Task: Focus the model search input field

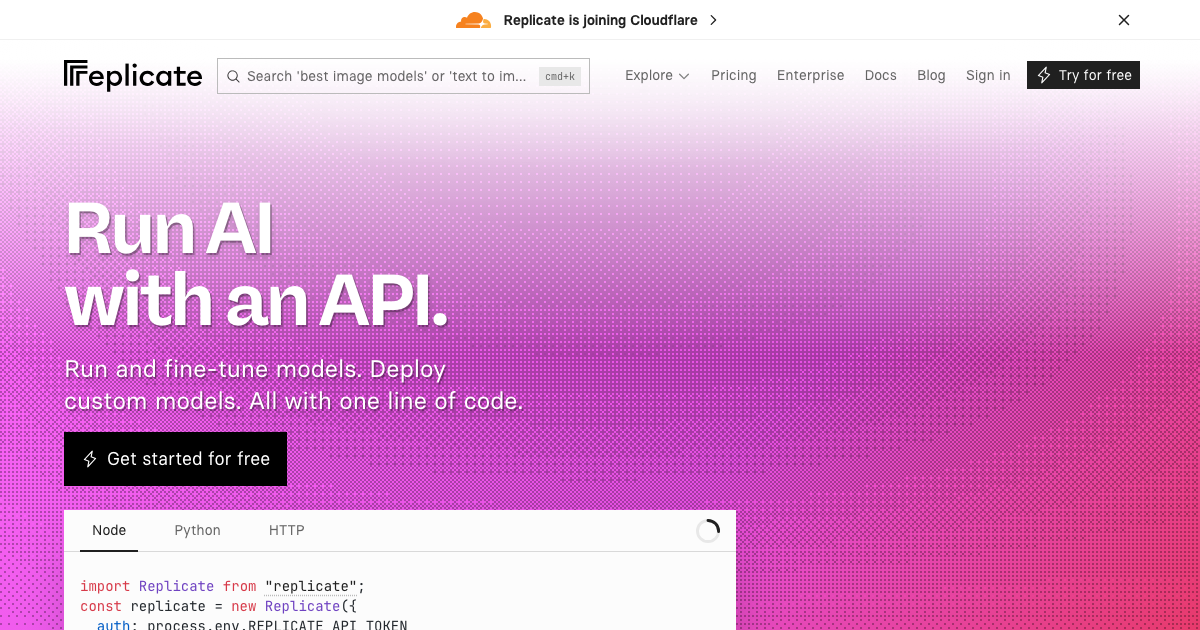Action: pyautogui.click(x=386, y=76)
